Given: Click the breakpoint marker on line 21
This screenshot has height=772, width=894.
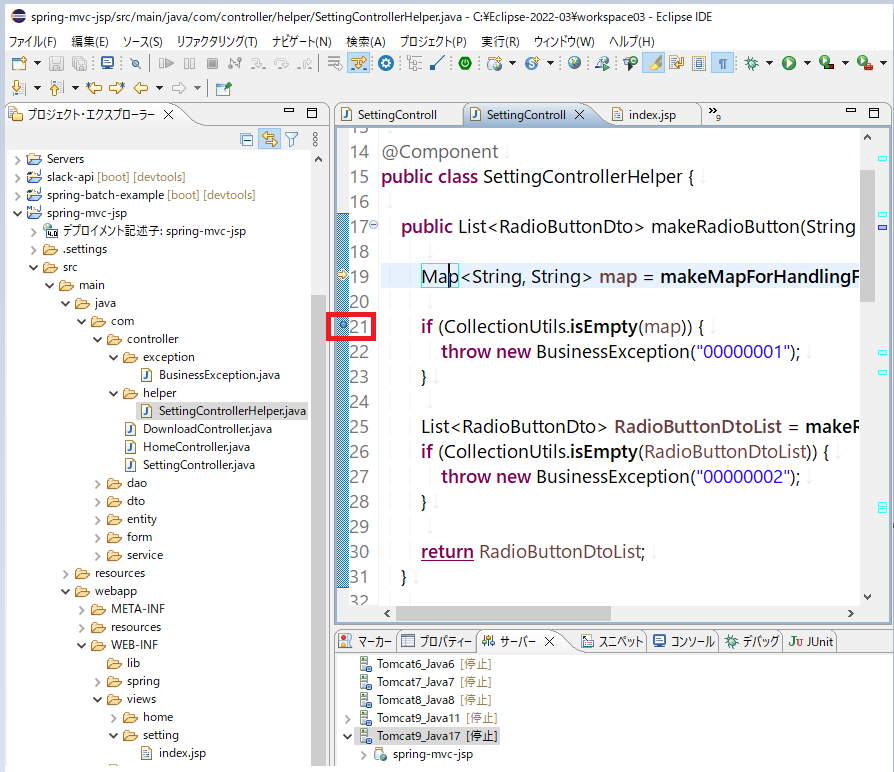Looking at the screenshot, I should point(343,325).
